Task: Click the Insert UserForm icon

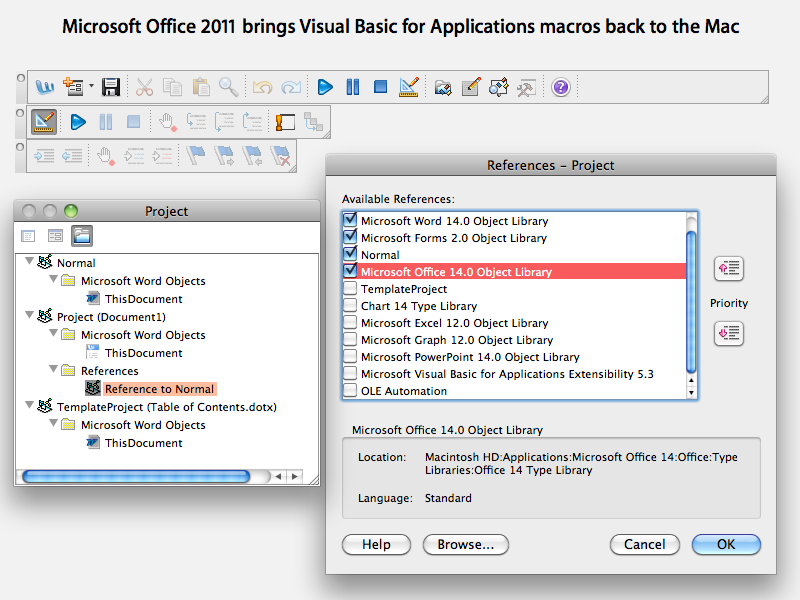Action: tap(73, 87)
